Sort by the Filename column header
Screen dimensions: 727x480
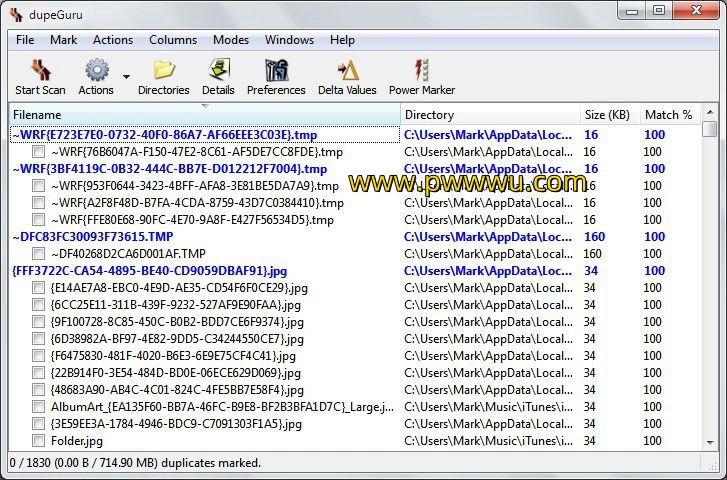click(x=204, y=115)
